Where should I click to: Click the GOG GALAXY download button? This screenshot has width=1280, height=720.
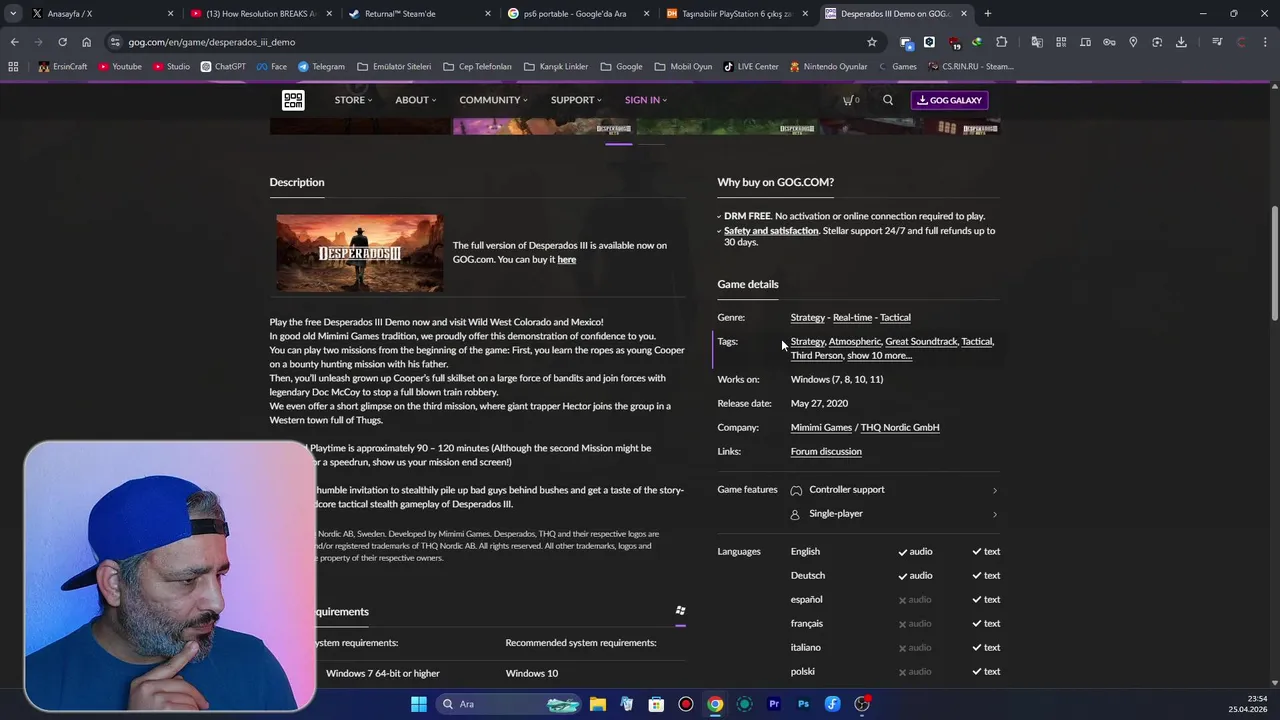click(949, 100)
